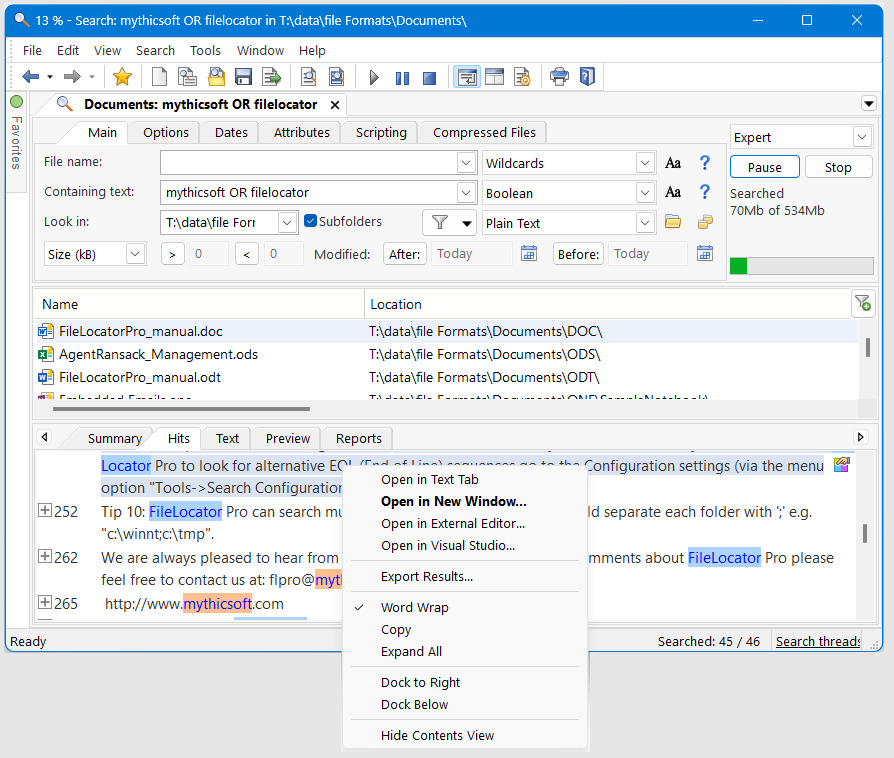894x758 pixels.
Task: Select AgentRansack_Management.ods result row
Action: (x=447, y=354)
